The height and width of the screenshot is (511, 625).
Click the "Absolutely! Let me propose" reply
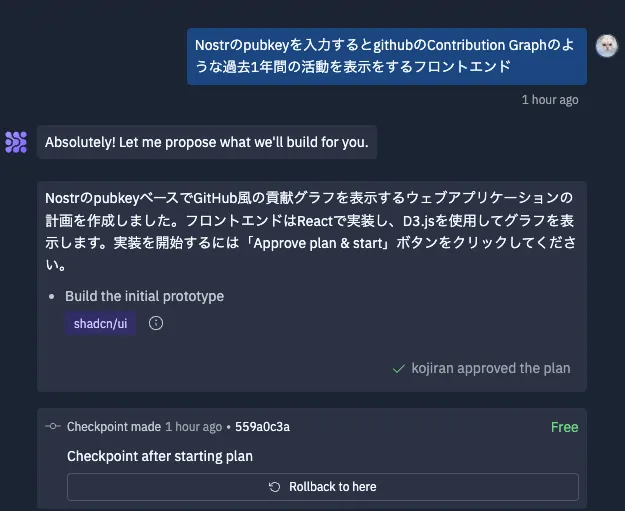click(x=207, y=142)
